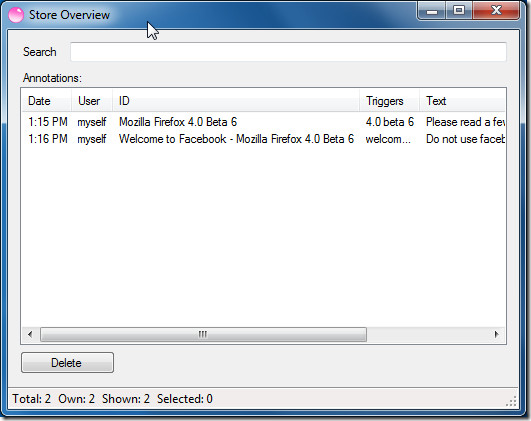Screen dimensions: 531x421
Task: Click the resize grip in status bar corner
Action: pos(511,401)
